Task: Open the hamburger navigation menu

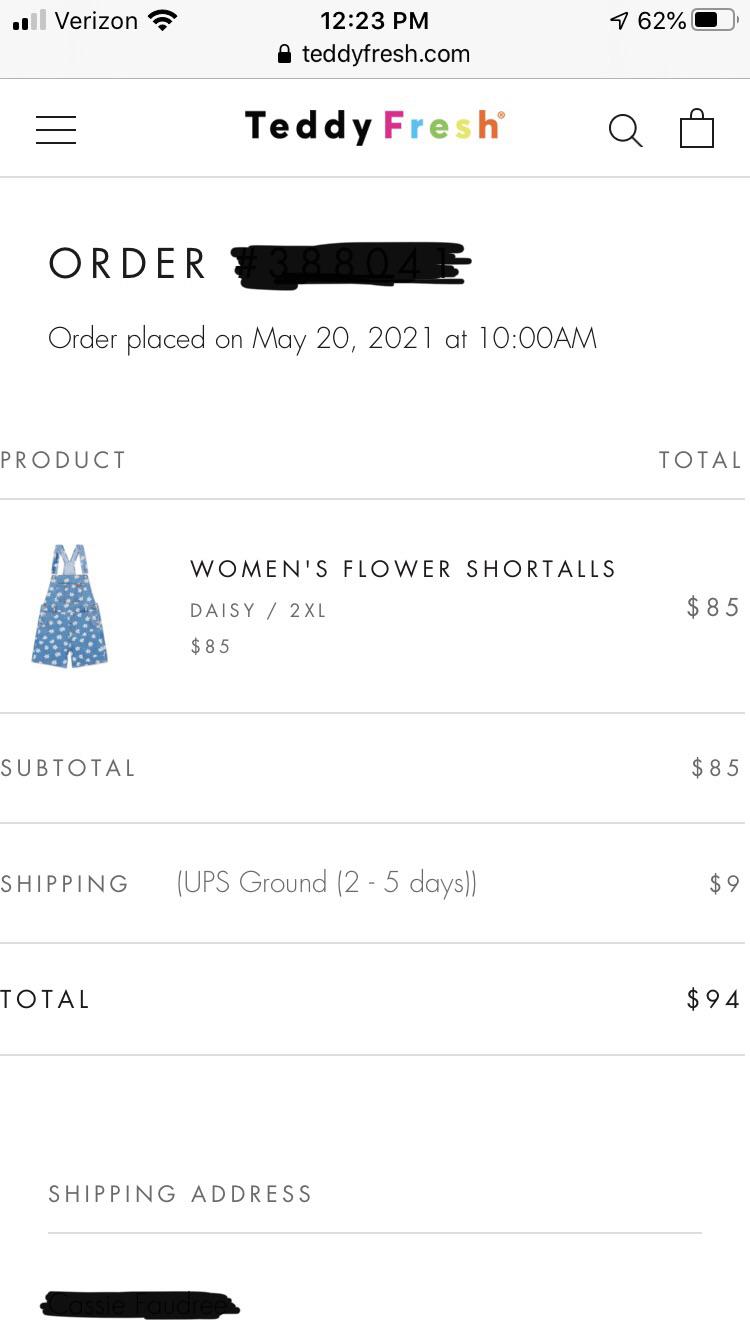Action: pyautogui.click(x=56, y=130)
